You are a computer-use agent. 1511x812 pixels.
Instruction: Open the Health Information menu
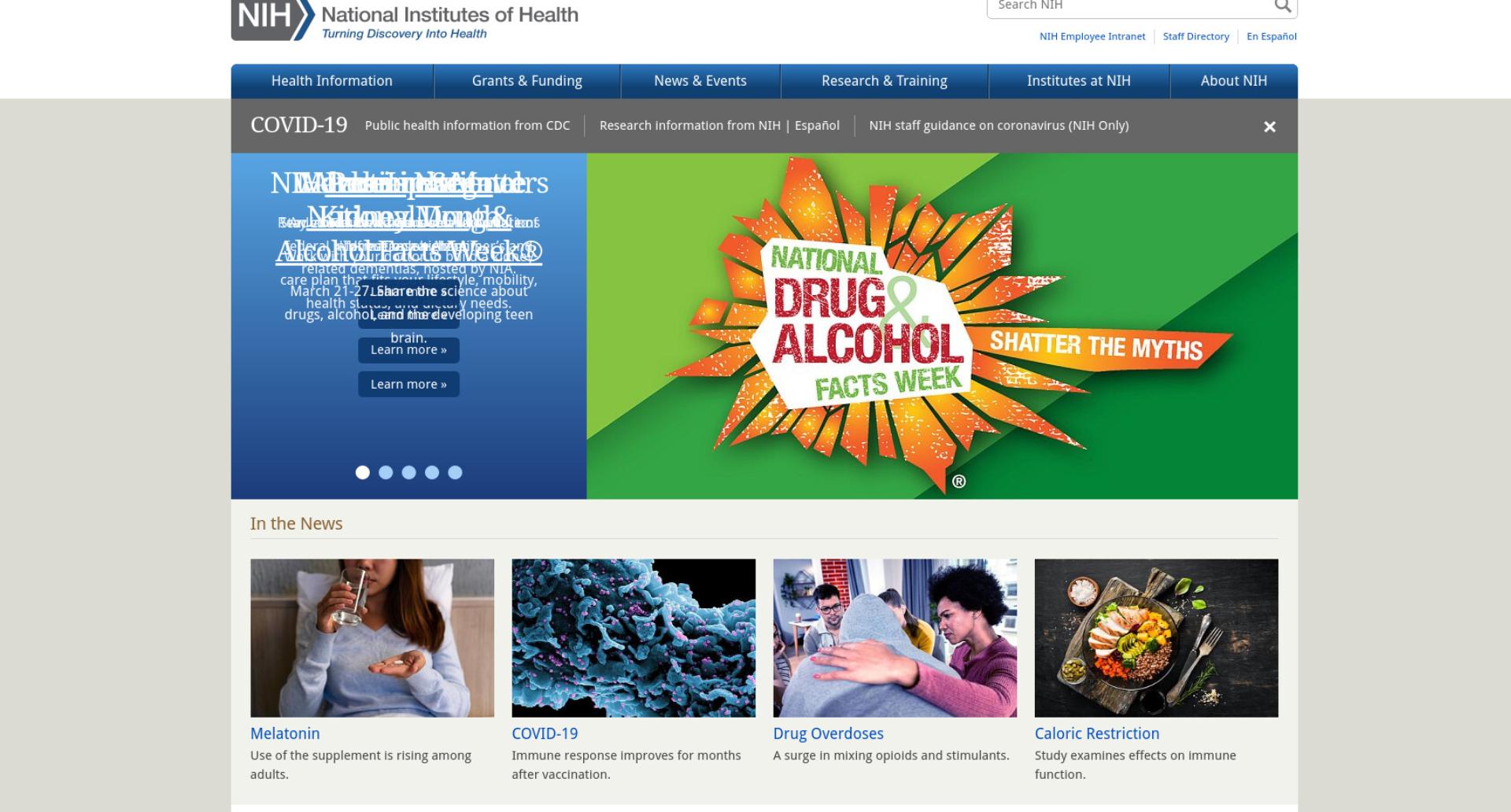(332, 81)
